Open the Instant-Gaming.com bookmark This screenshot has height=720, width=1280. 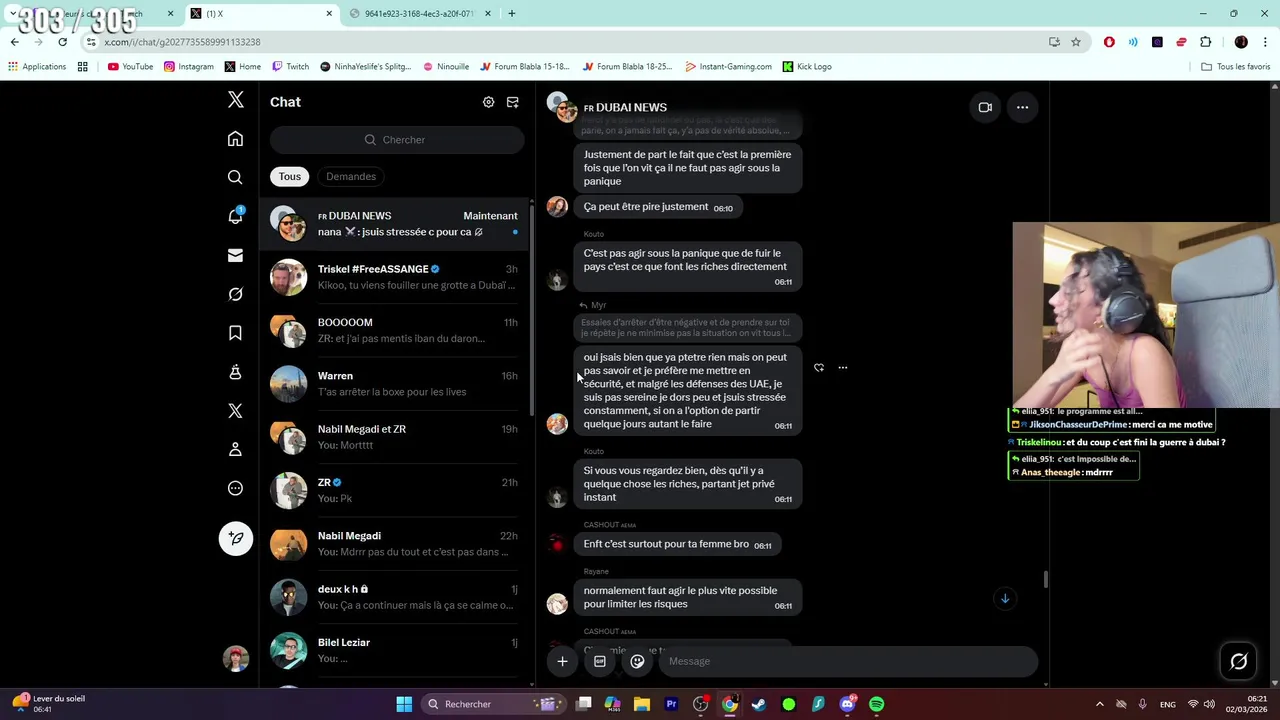(729, 67)
